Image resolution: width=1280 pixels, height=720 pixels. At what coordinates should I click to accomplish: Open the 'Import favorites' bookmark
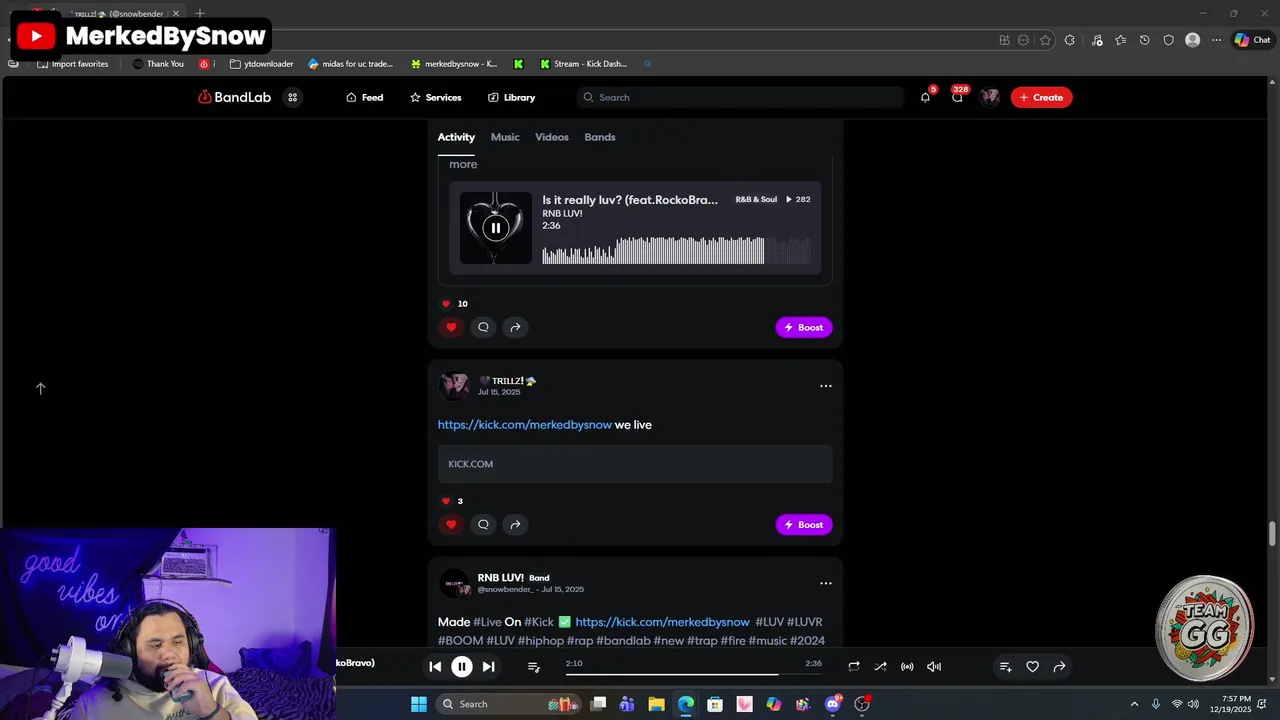click(x=72, y=64)
